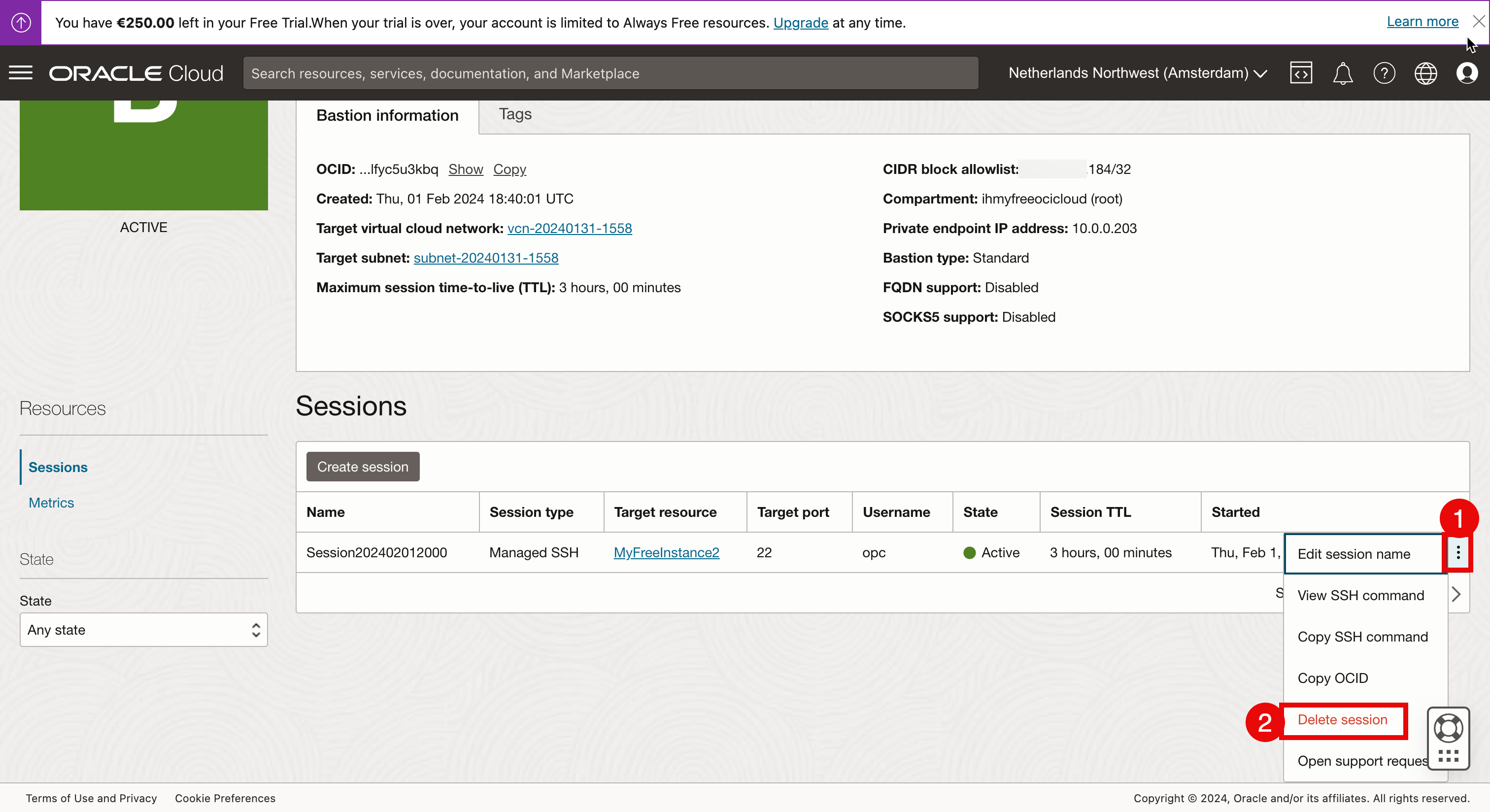This screenshot has width=1490, height=812.
Task: Switch to the Tags tab
Action: tap(515, 114)
